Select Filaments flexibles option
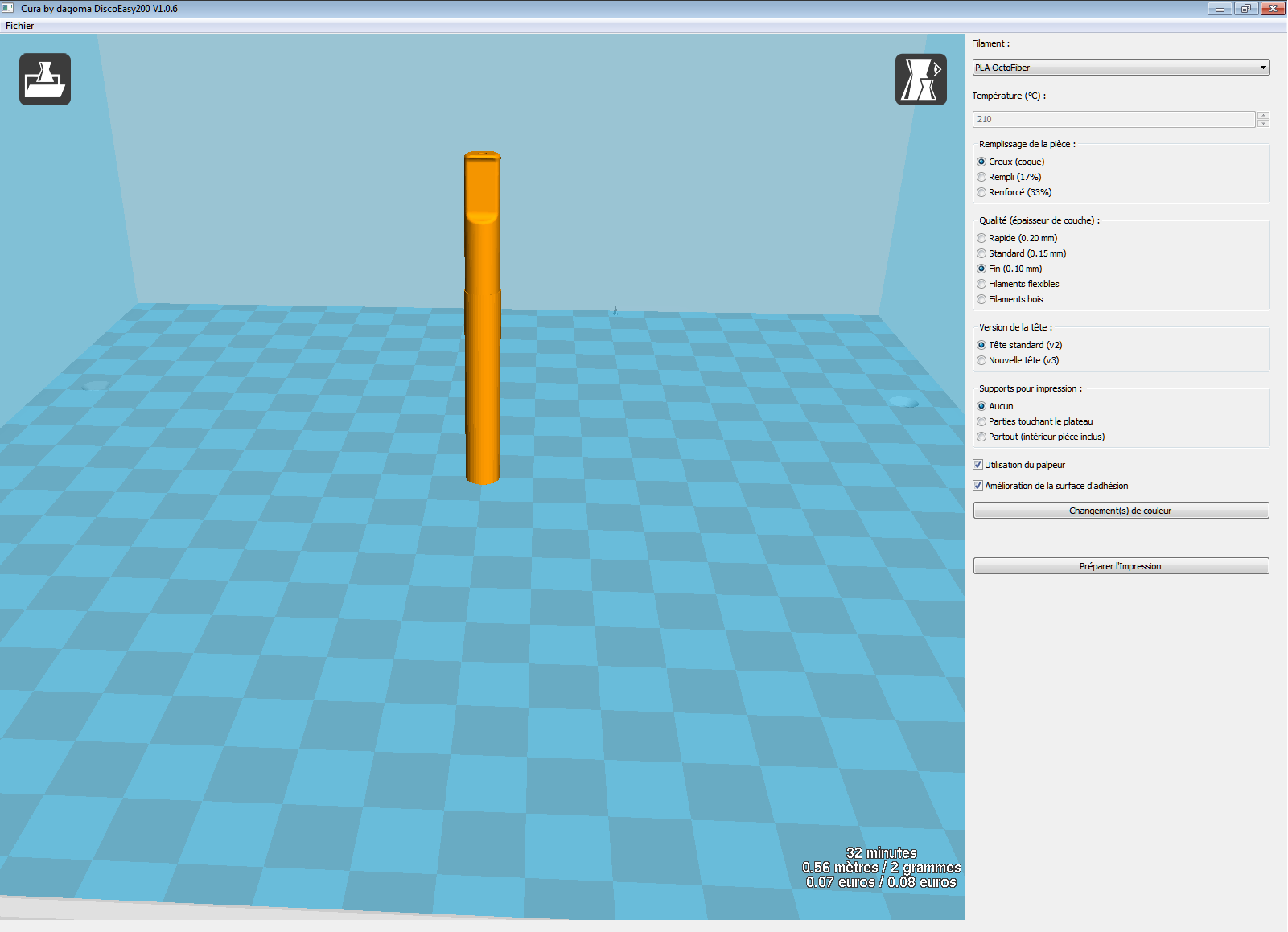 pos(1018,284)
